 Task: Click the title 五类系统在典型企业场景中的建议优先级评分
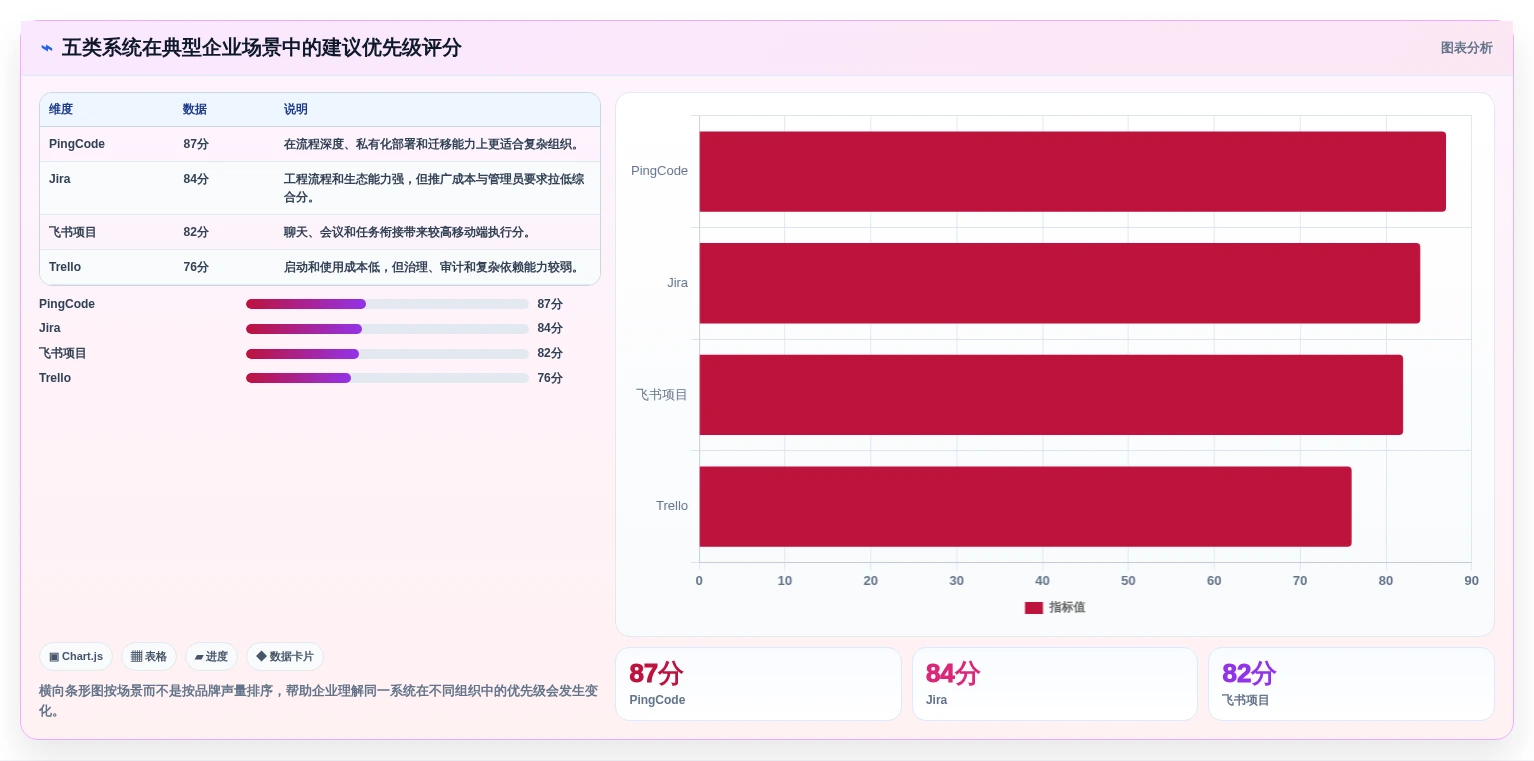point(261,48)
